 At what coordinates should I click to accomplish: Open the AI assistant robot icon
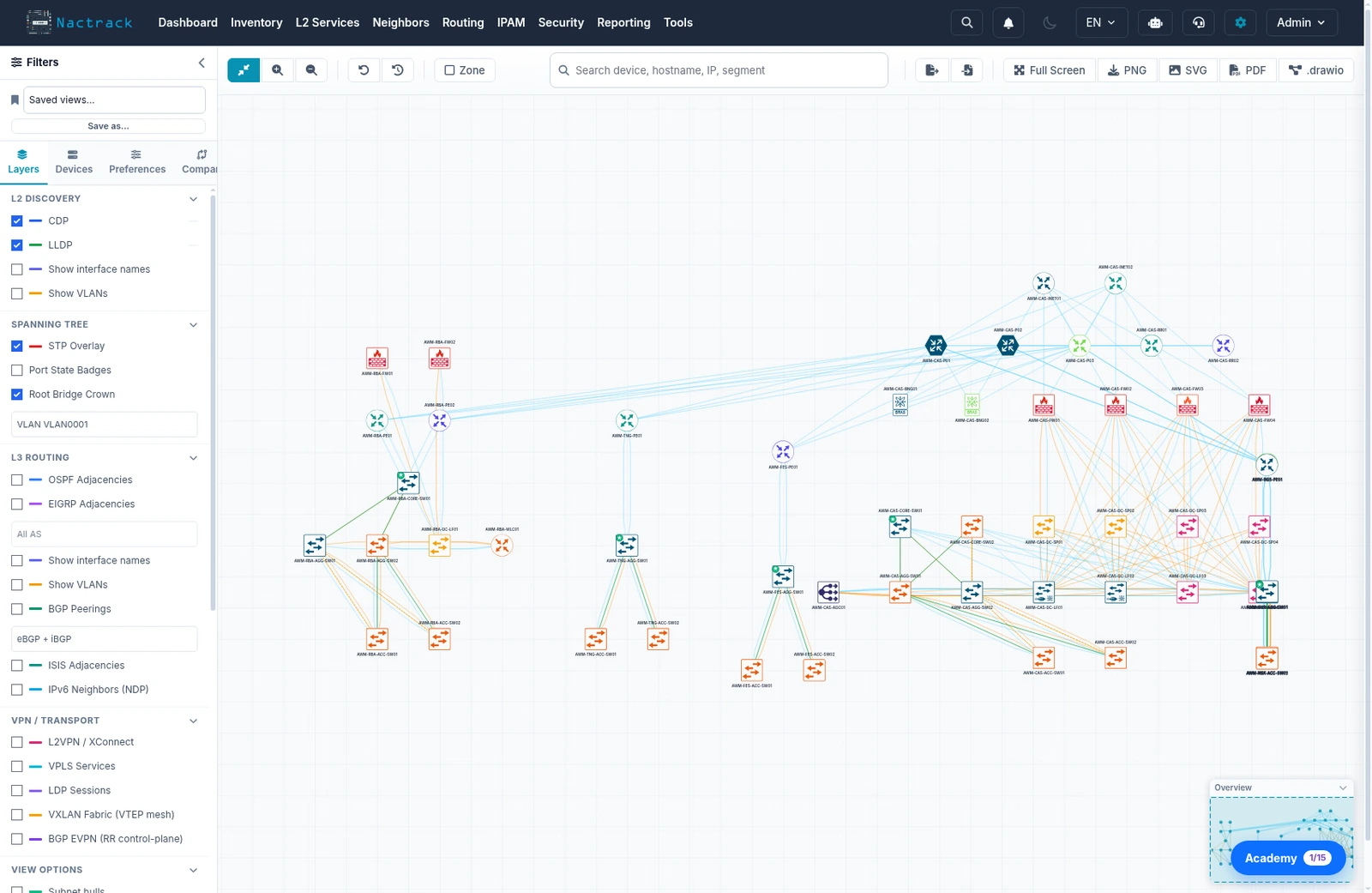[x=1155, y=22]
